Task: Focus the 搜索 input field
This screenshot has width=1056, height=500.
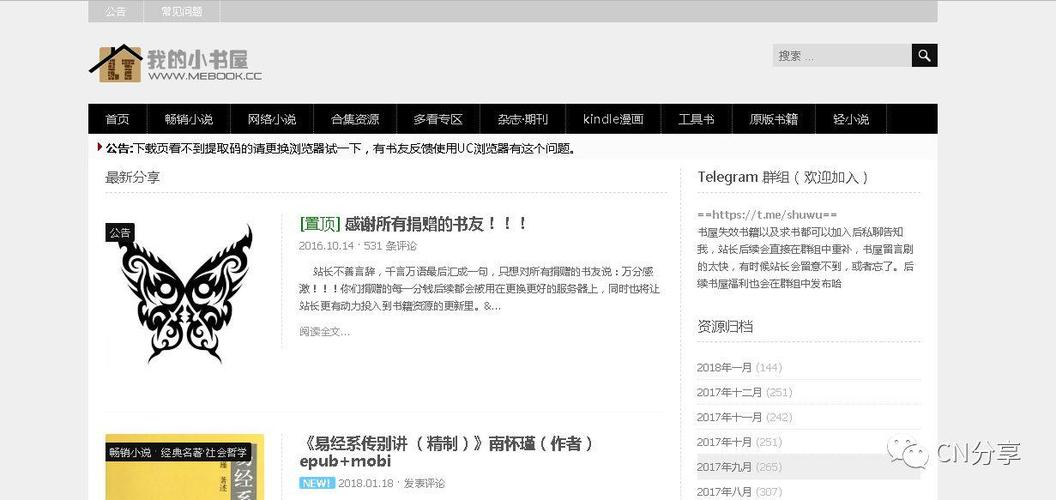Action: coord(842,55)
